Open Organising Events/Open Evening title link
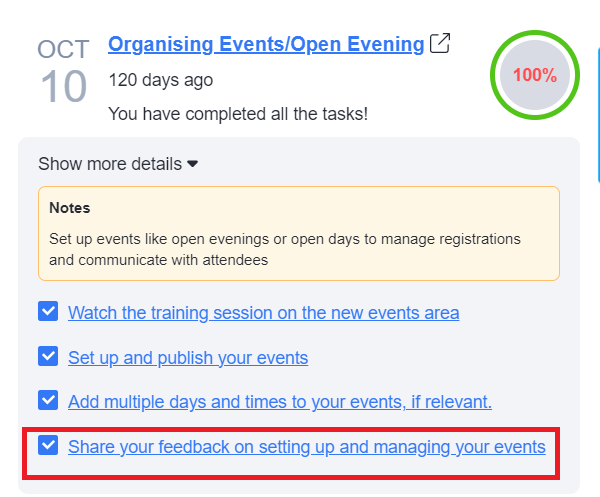 point(266,44)
